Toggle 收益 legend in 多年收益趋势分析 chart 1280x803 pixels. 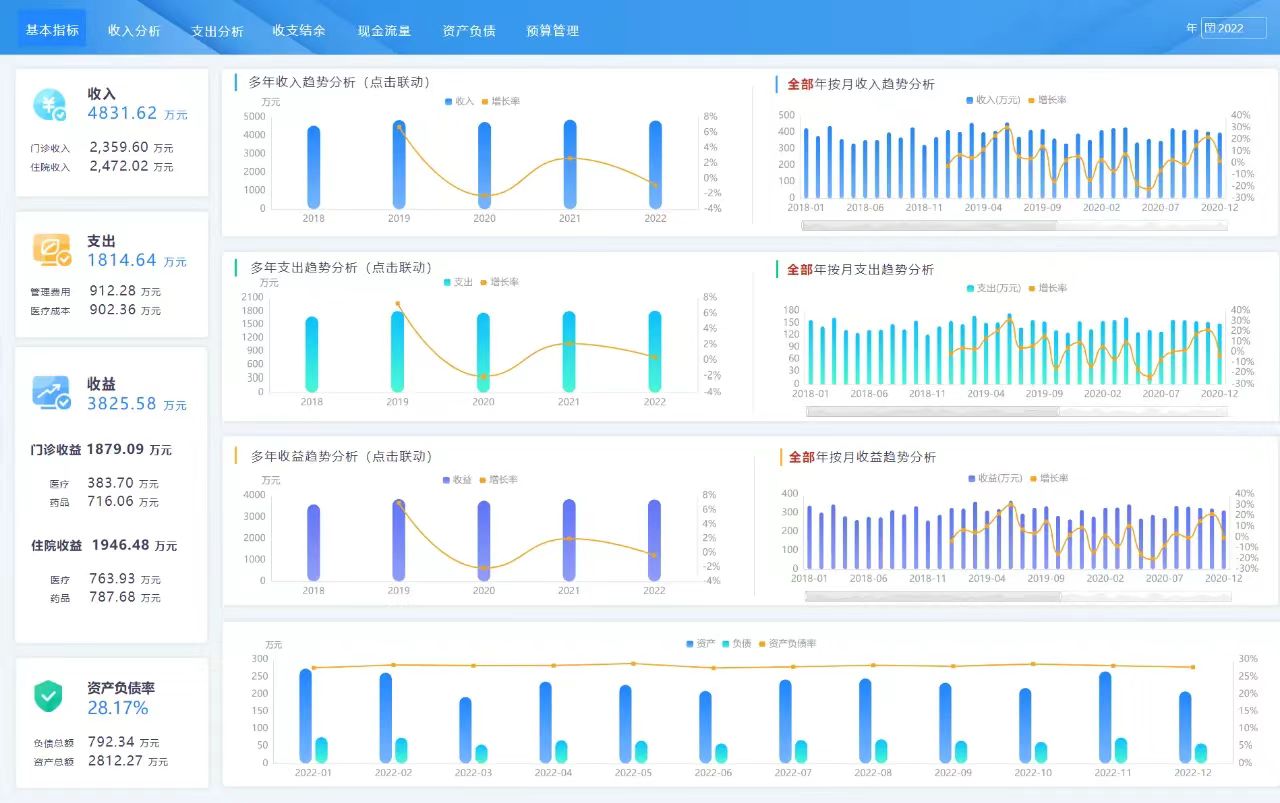457,480
